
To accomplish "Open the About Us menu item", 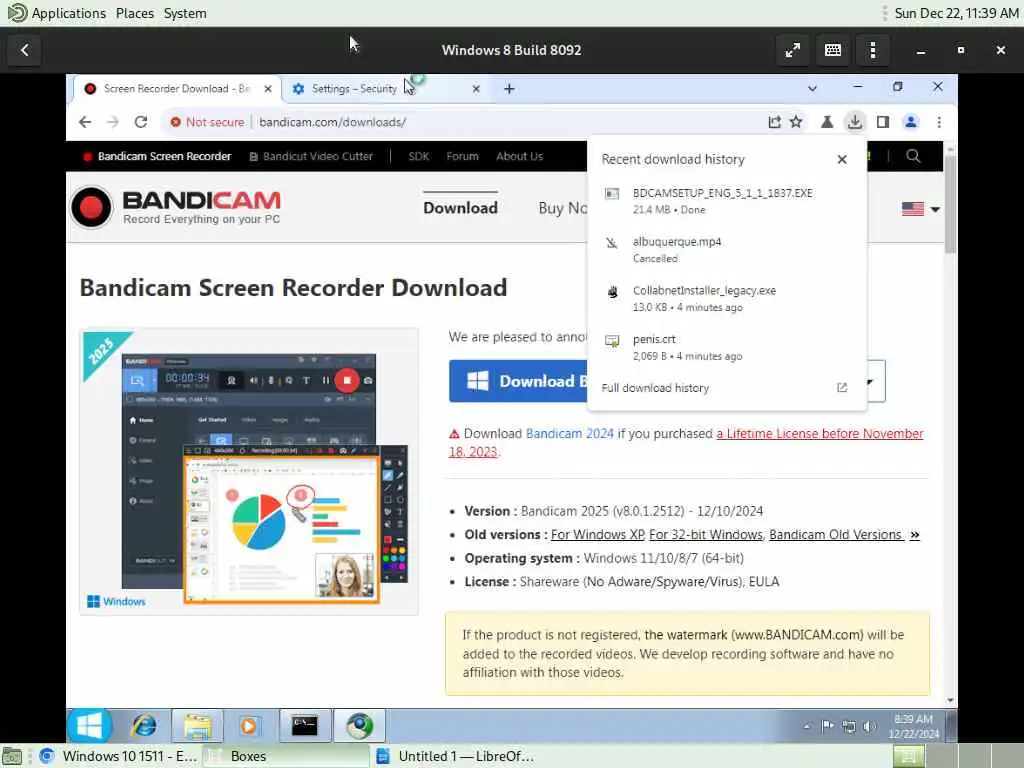I will (x=519, y=156).
